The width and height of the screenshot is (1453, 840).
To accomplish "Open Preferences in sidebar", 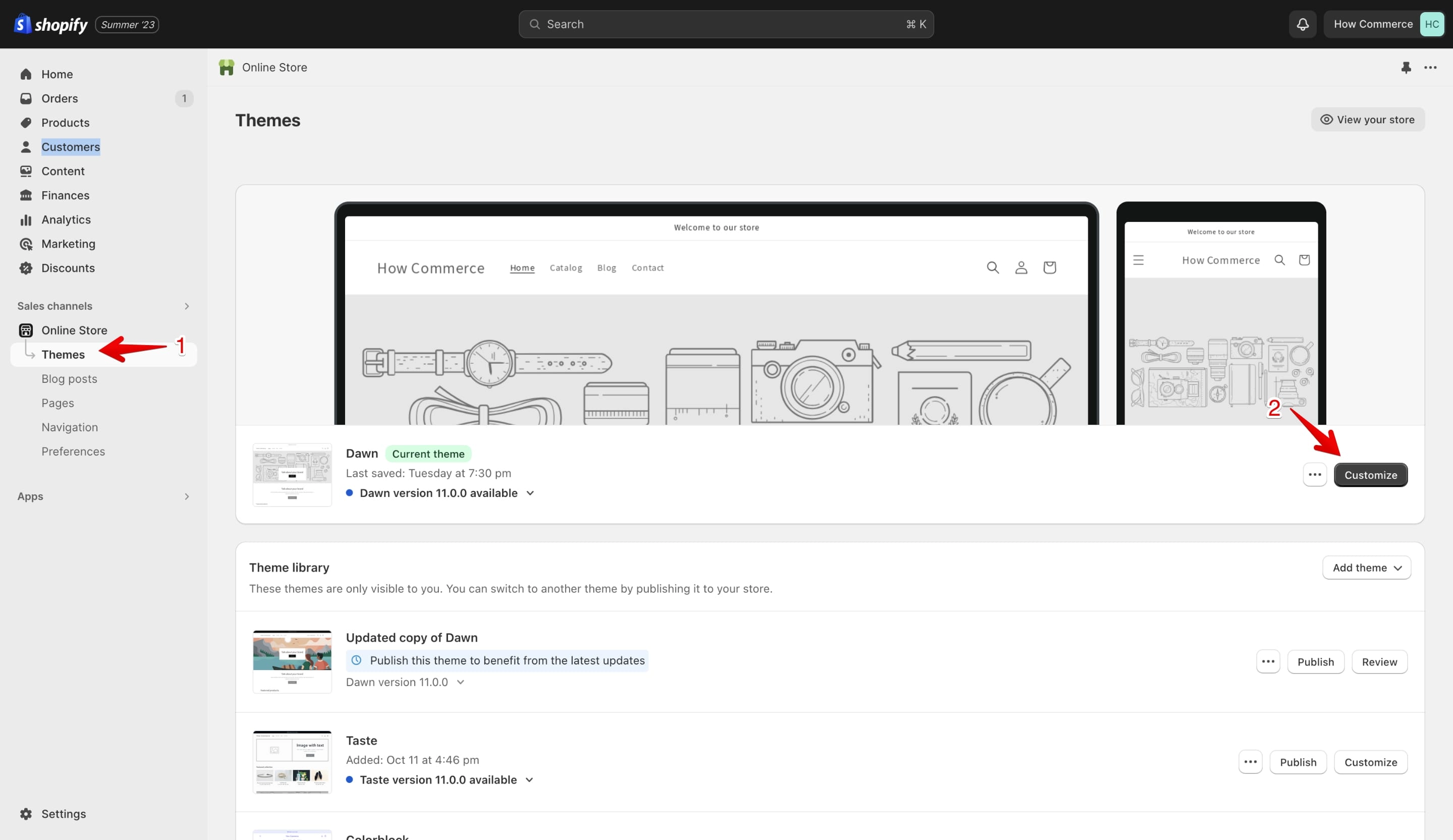I will [x=73, y=452].
